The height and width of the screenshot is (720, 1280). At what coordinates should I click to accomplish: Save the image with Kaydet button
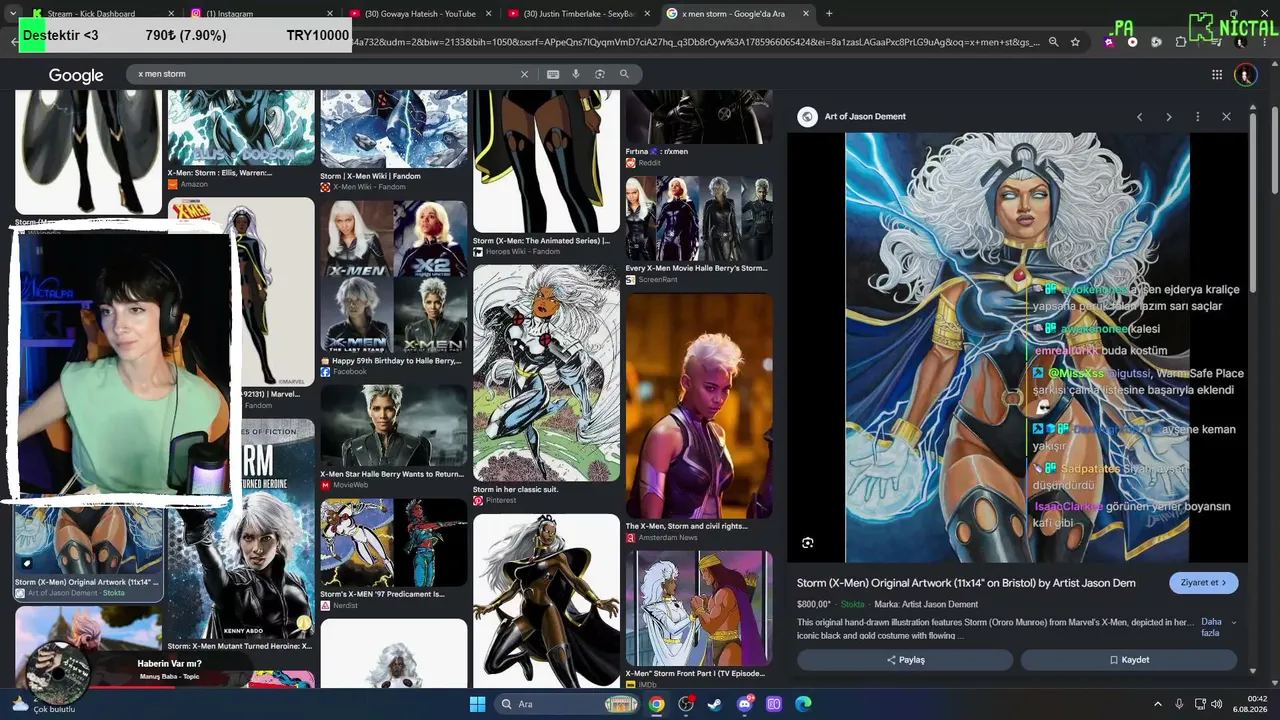[x=1129, y=660]
